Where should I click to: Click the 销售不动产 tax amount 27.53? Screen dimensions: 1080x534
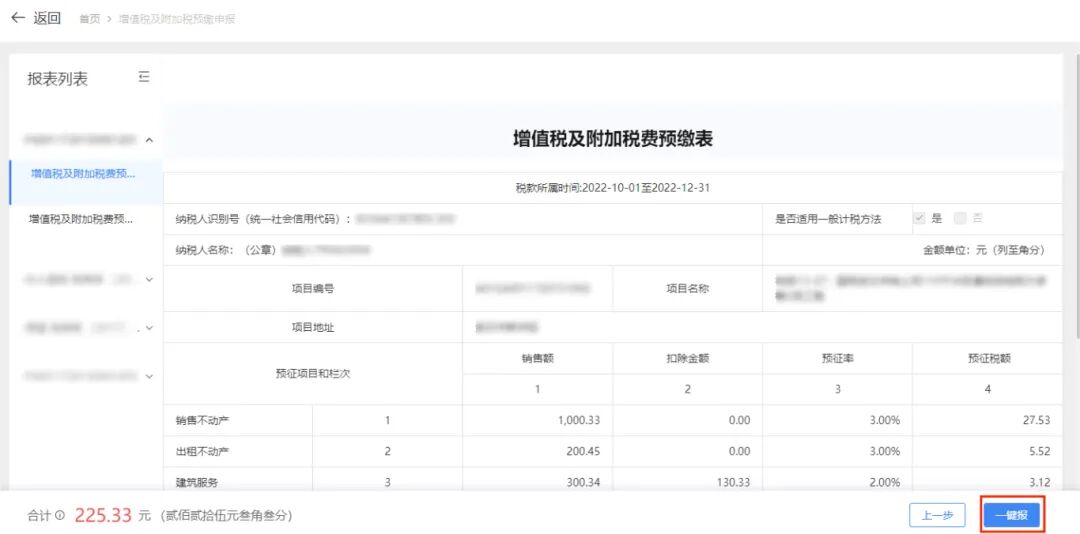(1037, 420)
